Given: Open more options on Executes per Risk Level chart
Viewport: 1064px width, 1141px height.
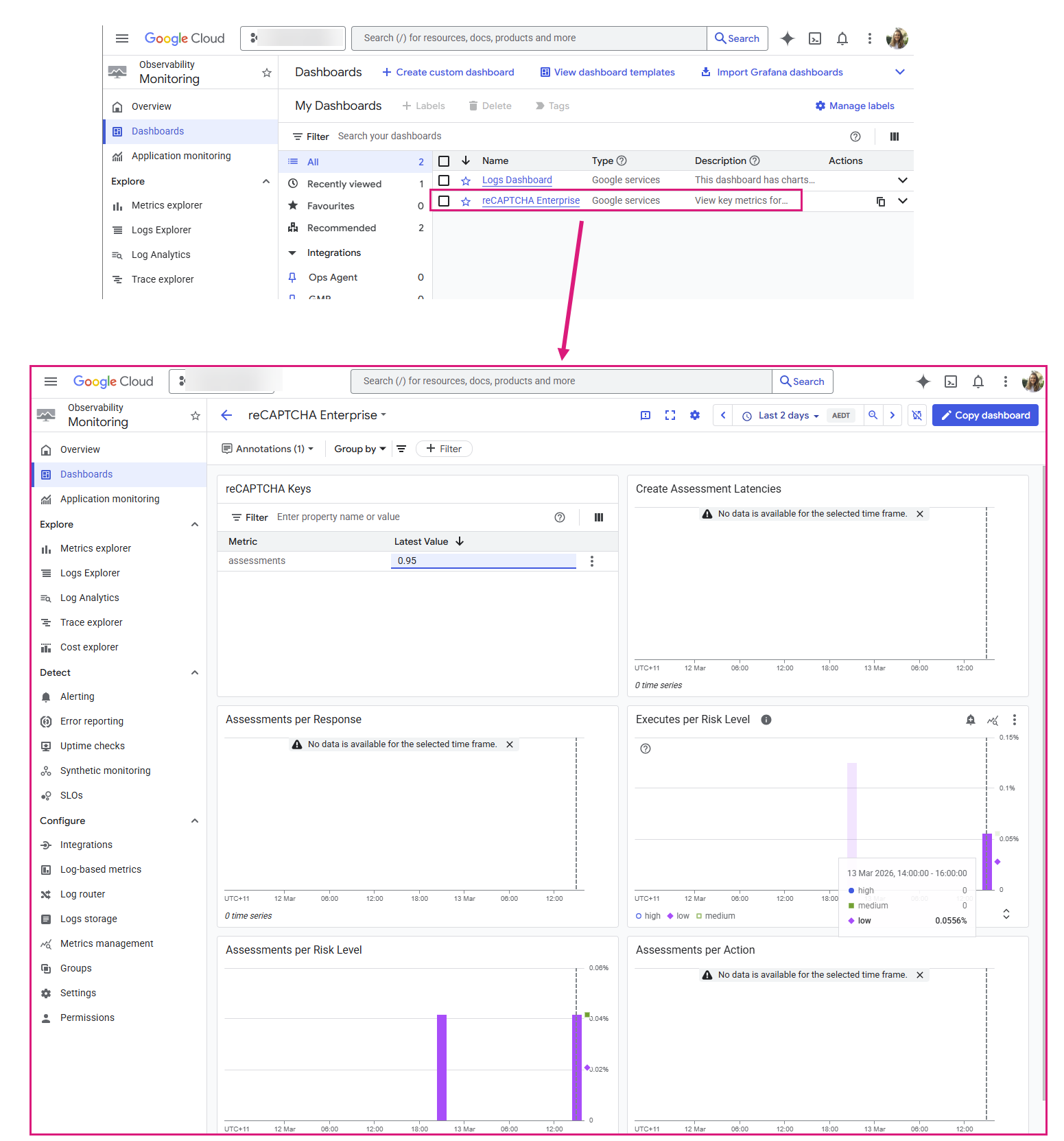Looking at the screenshot, I should point(1015,720).
